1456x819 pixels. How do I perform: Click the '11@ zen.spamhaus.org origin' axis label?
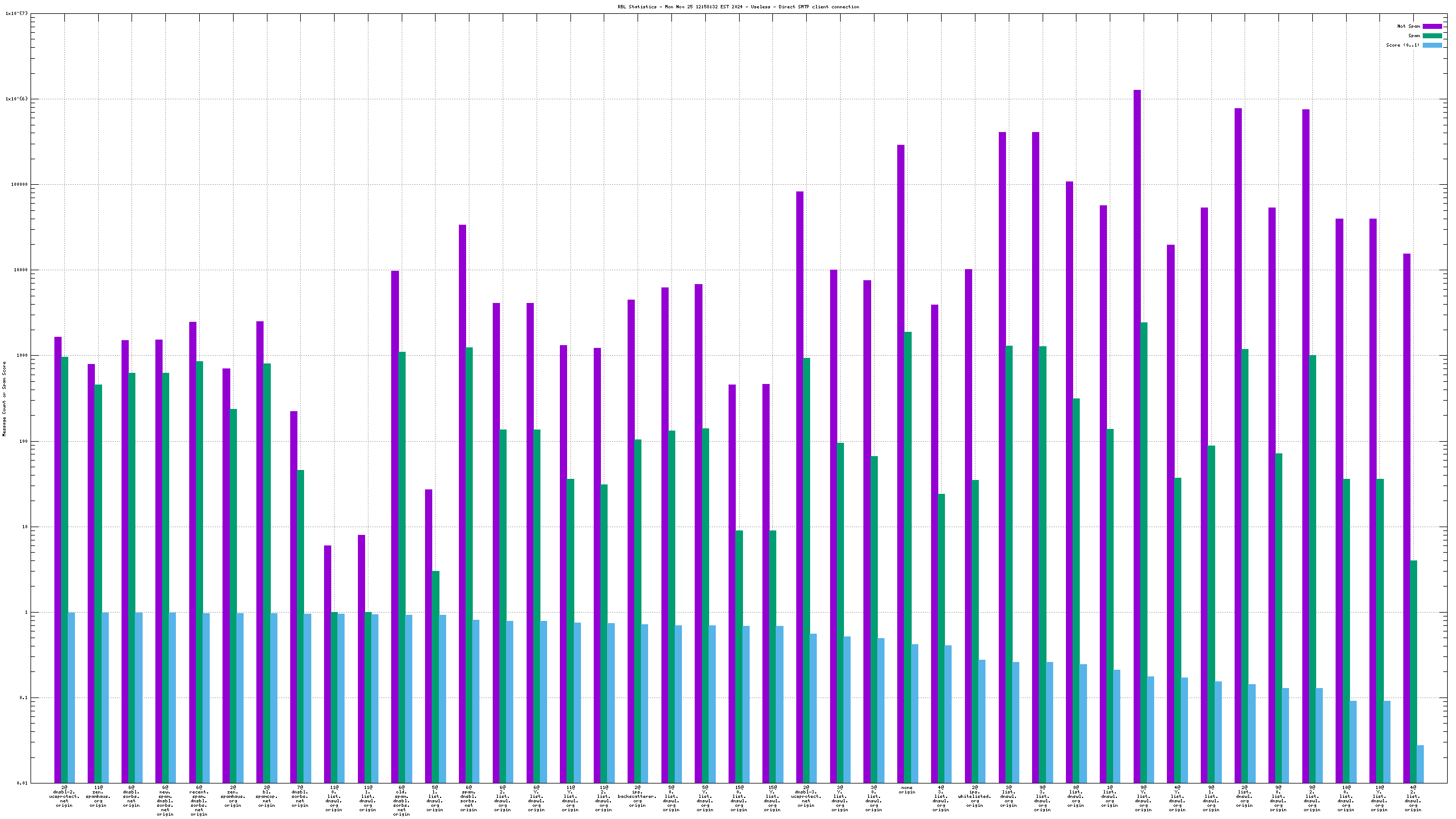[x=98, y=796]
